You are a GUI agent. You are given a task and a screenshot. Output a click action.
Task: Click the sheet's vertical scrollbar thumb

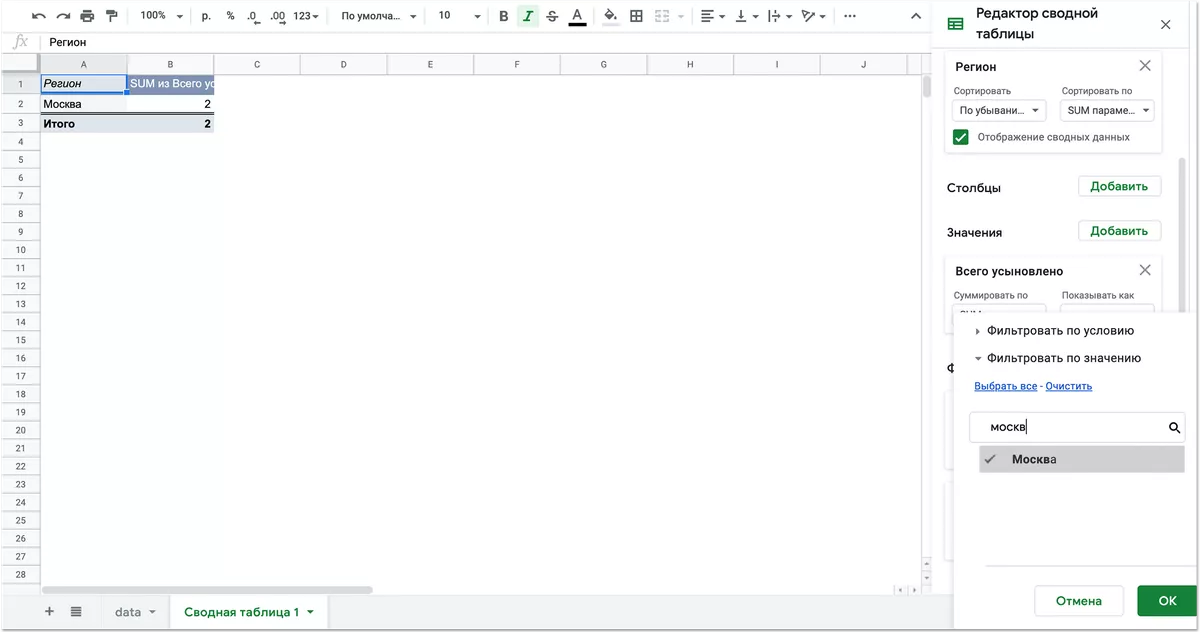(926, 86)
